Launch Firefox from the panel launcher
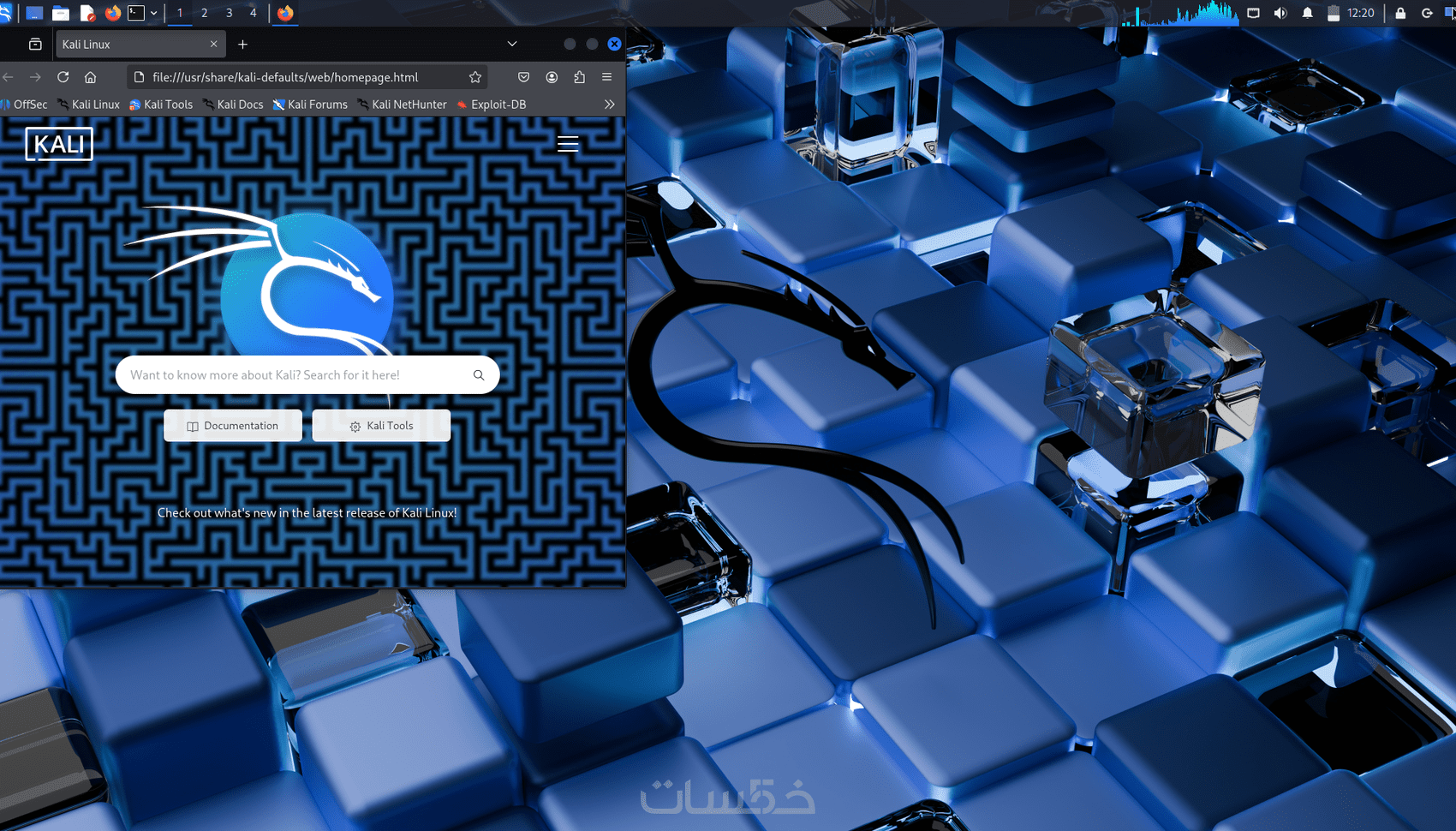Viewport: 1456px width, 831px height. 112,13
